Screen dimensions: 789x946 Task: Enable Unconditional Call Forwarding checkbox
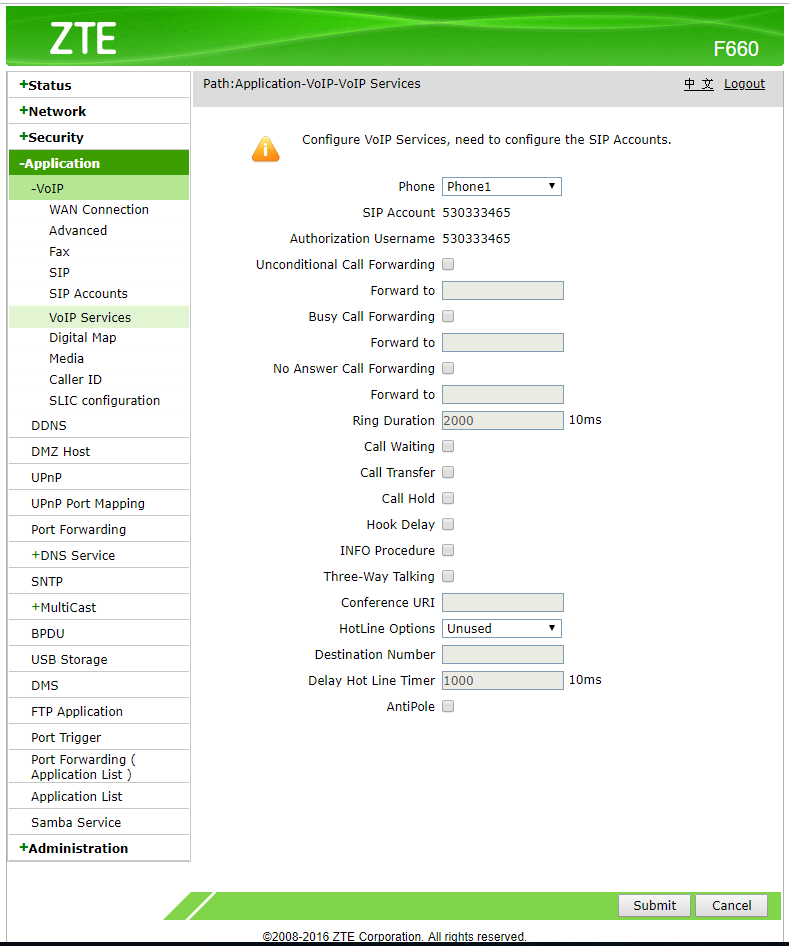tap(448, 264)
